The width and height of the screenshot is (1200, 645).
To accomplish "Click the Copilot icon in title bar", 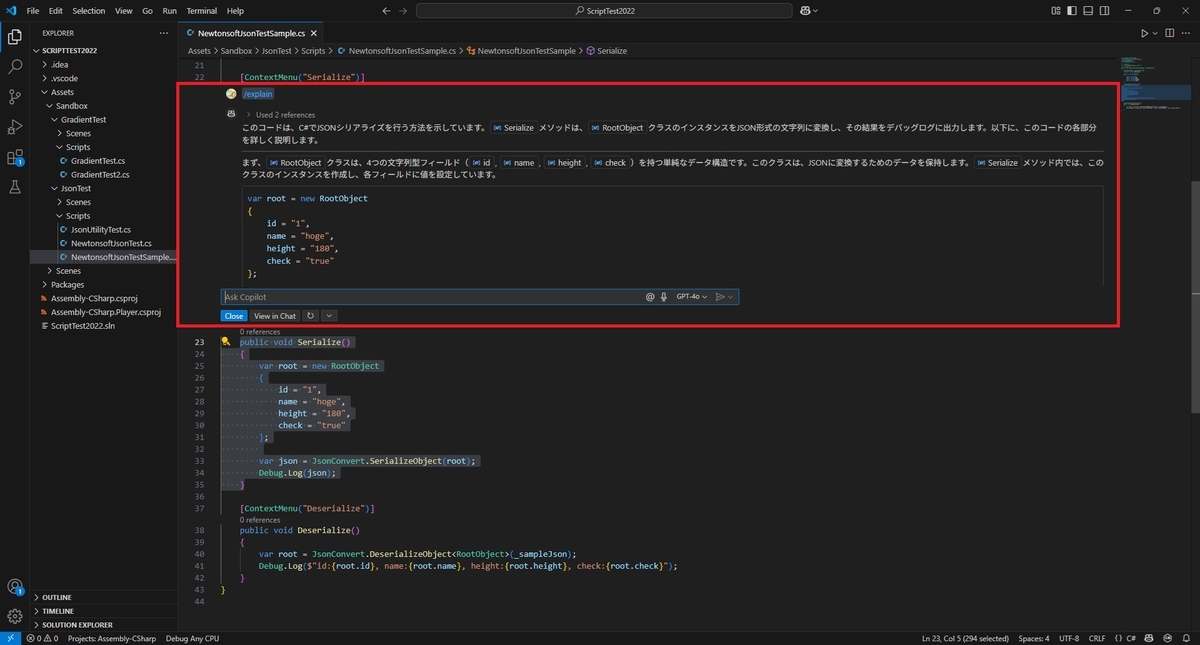I will [804, 10].
